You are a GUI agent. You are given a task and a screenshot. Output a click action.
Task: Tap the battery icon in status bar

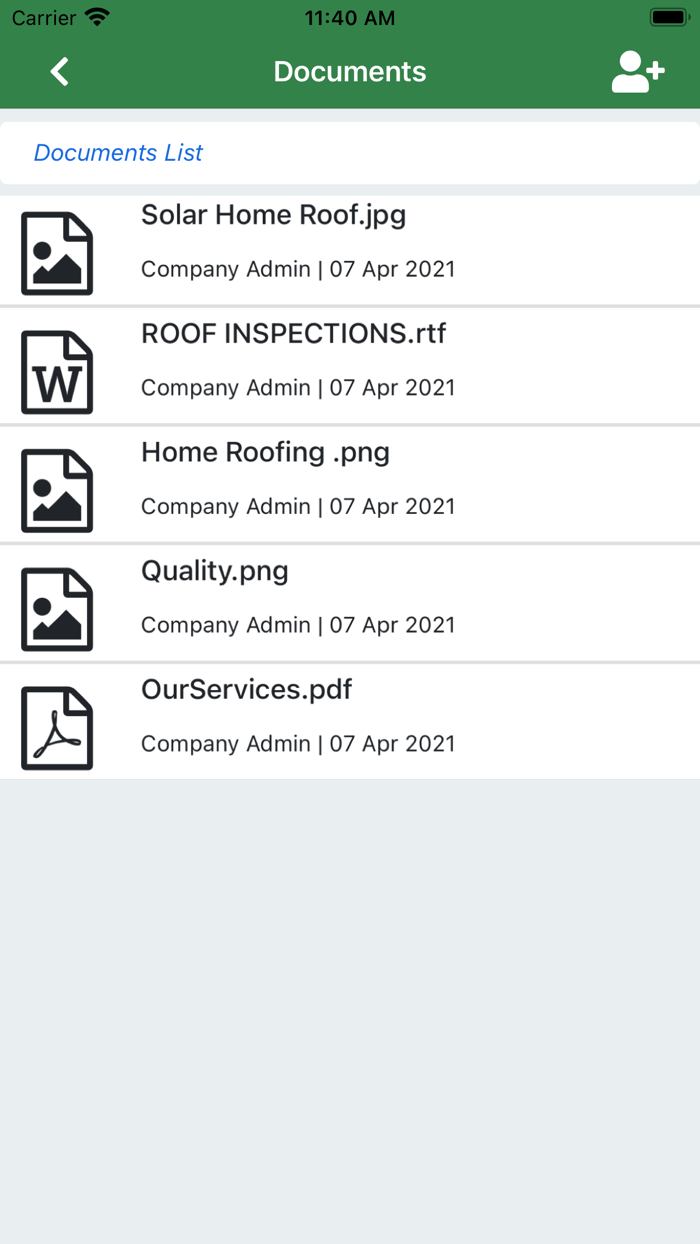click(667, 18)
